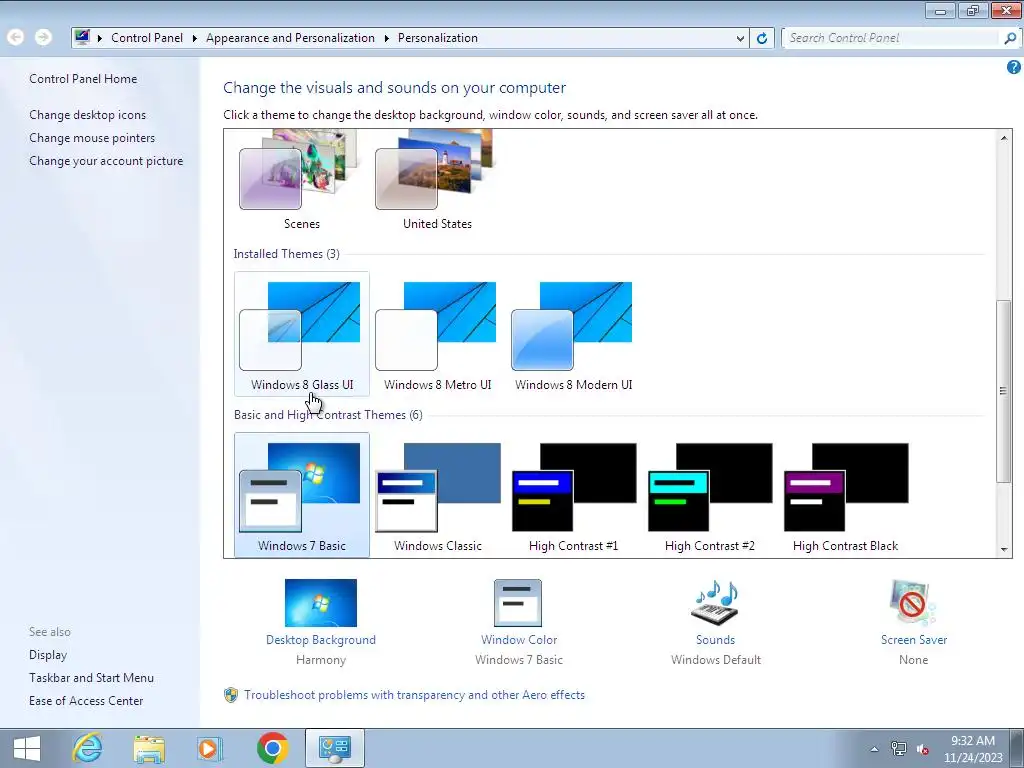Open Change desktop icons link

tap(88, 115)
